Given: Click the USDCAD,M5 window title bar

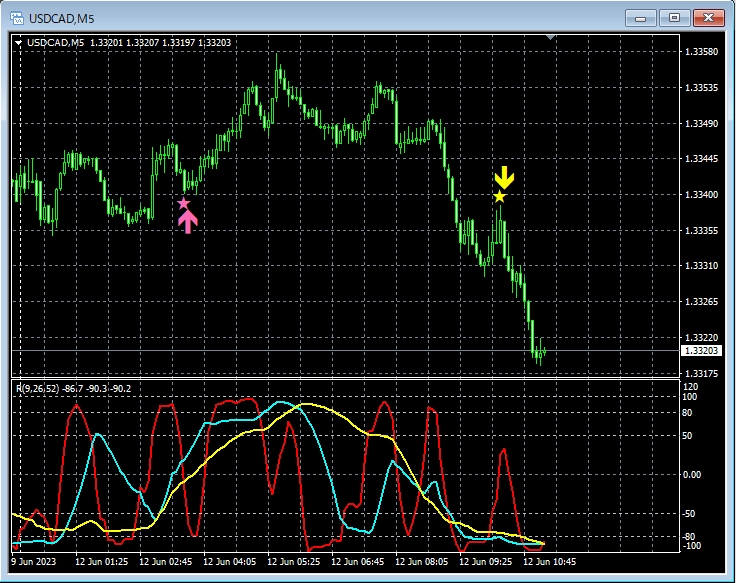Looking at the screenshot, I should (300, 17).
